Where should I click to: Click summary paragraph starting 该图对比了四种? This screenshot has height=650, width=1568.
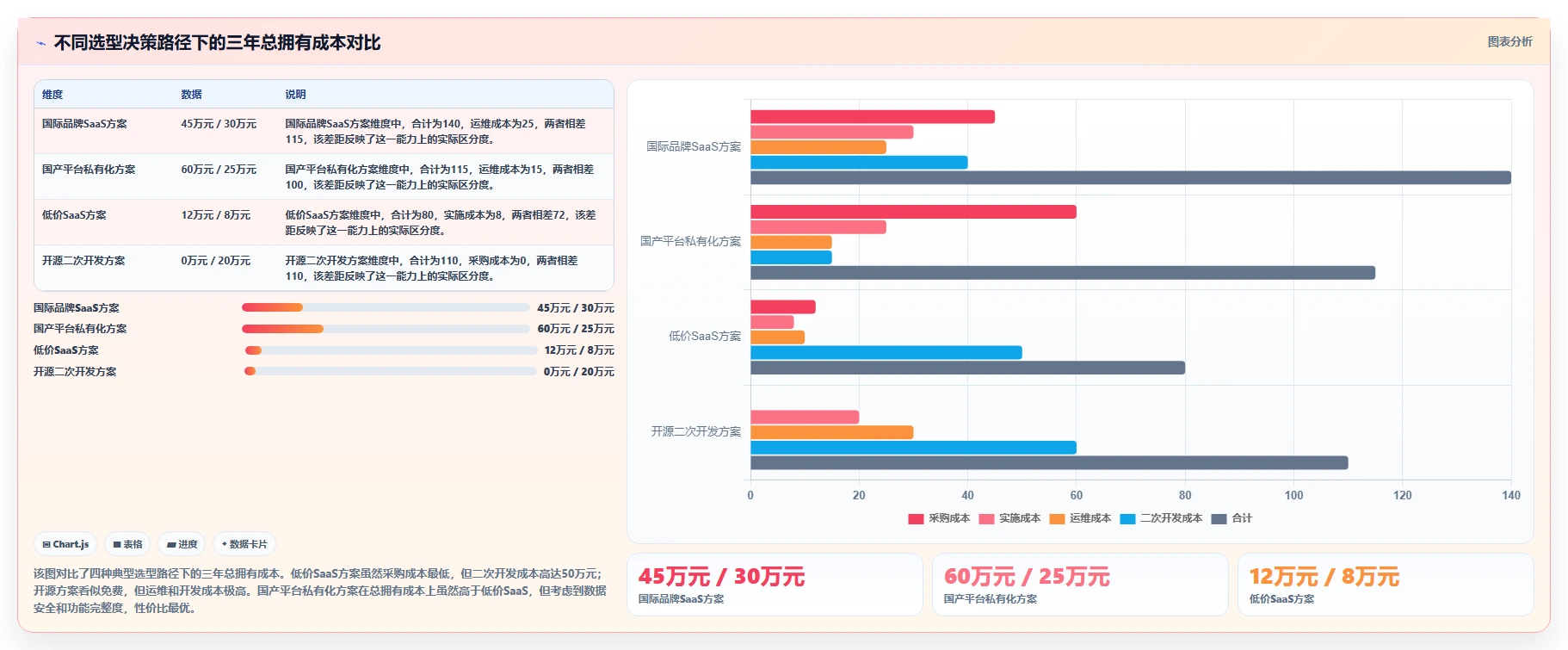(320, 591)
